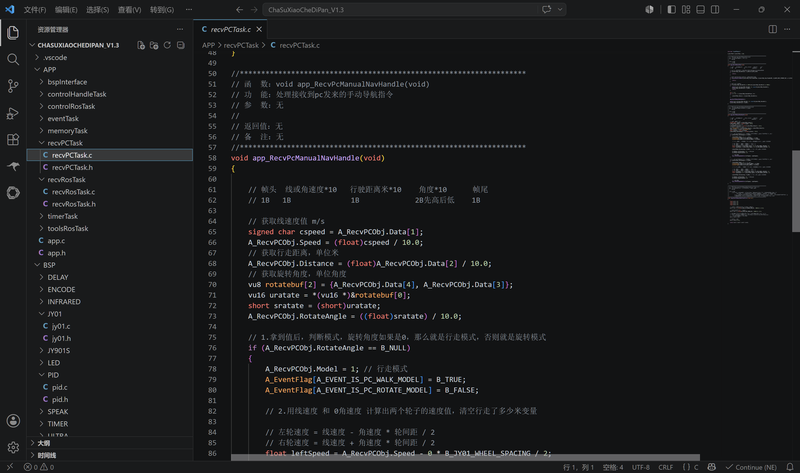Open the chat icon in the command center
The image size is (800, 473).
pos(546,10)
